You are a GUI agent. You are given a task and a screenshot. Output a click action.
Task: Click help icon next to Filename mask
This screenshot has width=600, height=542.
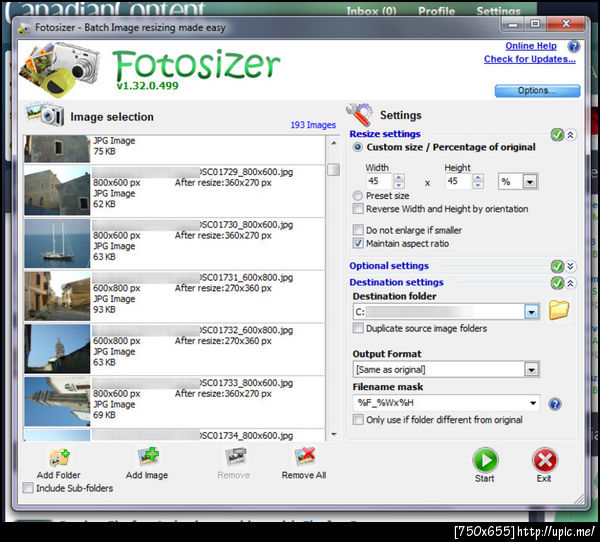pyautogui.click(x=555, y=404)
